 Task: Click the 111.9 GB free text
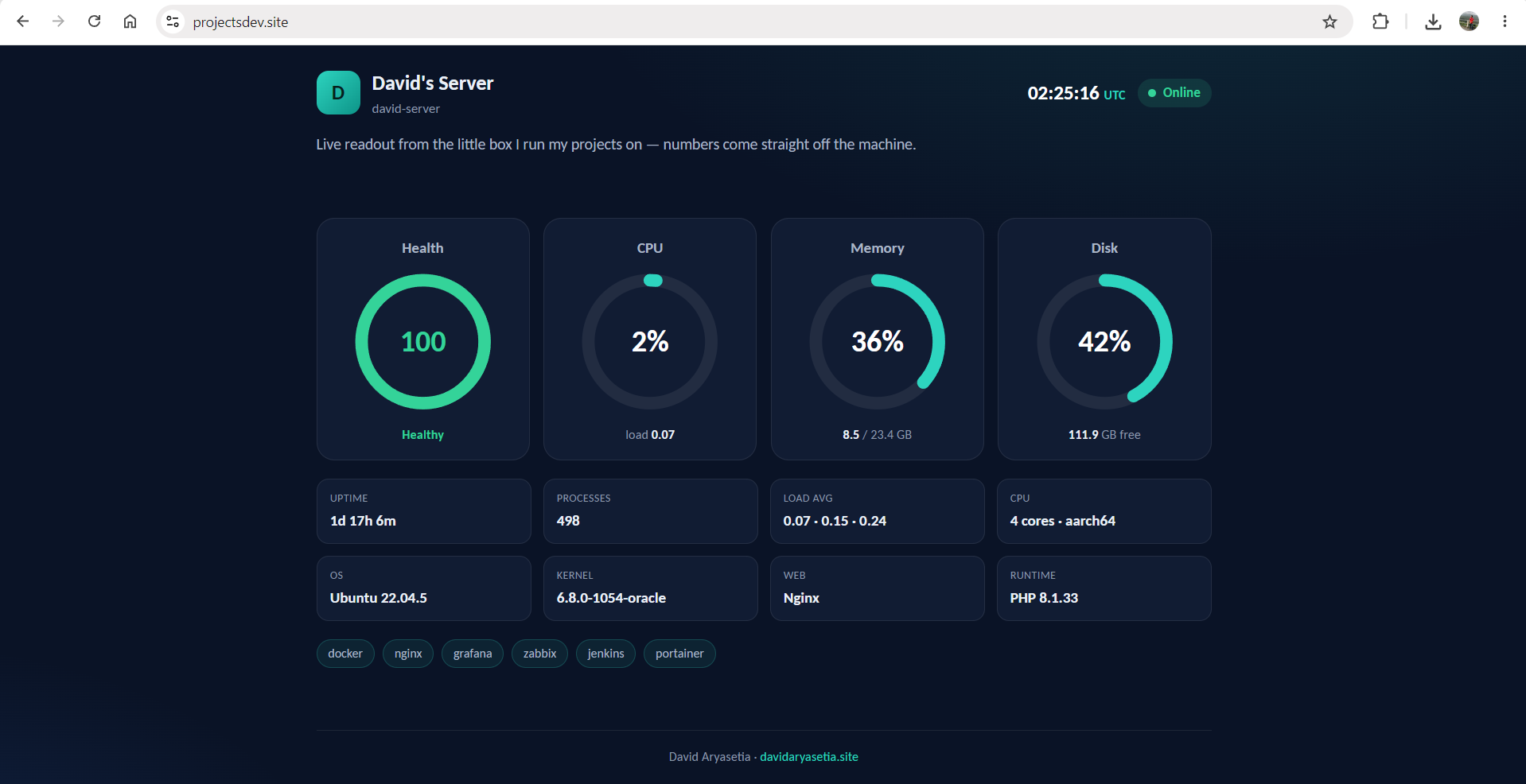1104,435
